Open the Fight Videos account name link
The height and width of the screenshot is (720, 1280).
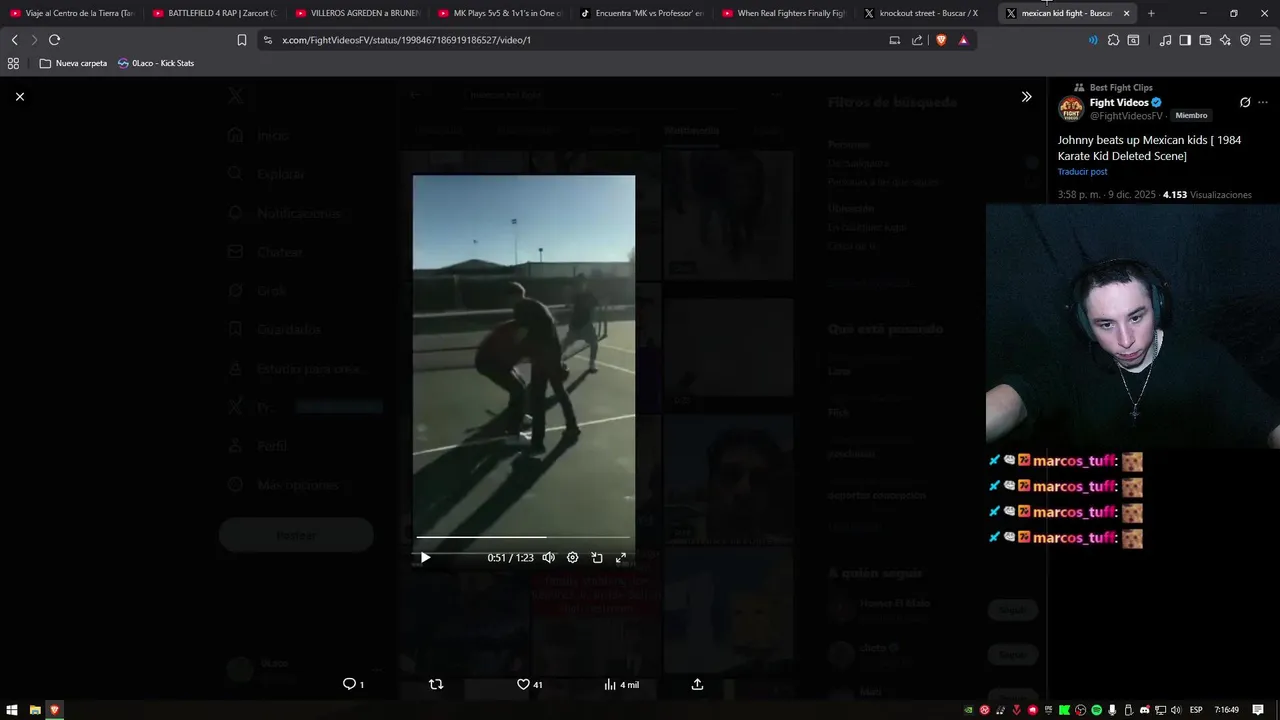point(1119,102)
